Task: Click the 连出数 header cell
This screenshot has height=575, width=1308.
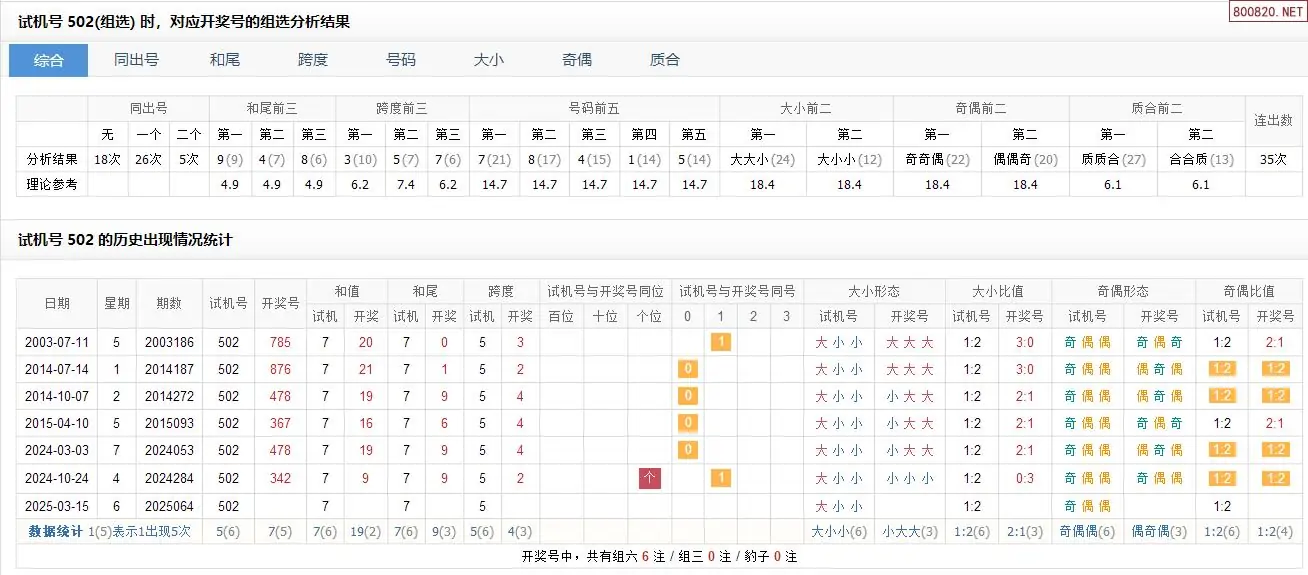Action: 1274,120
